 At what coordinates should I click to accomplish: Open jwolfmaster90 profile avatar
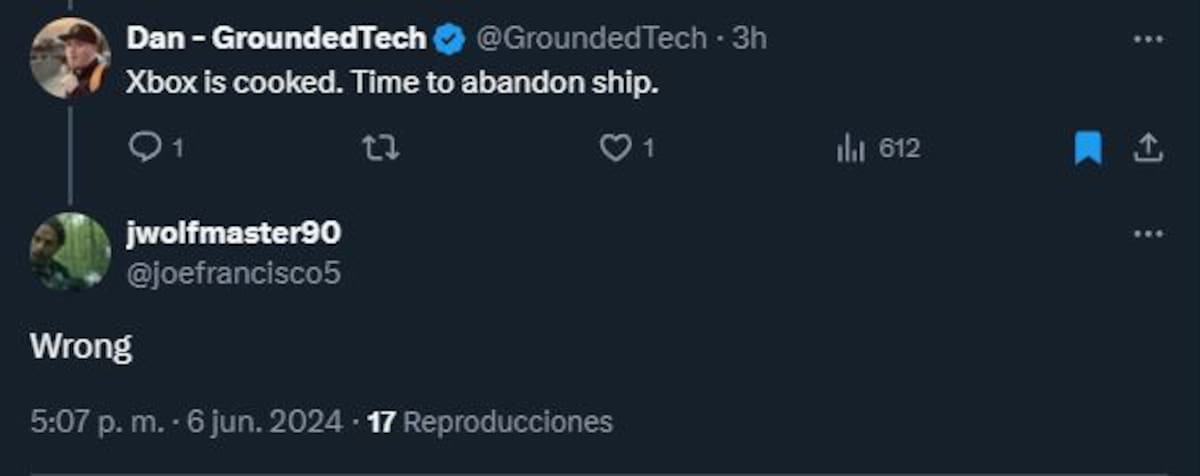(70, 252)
